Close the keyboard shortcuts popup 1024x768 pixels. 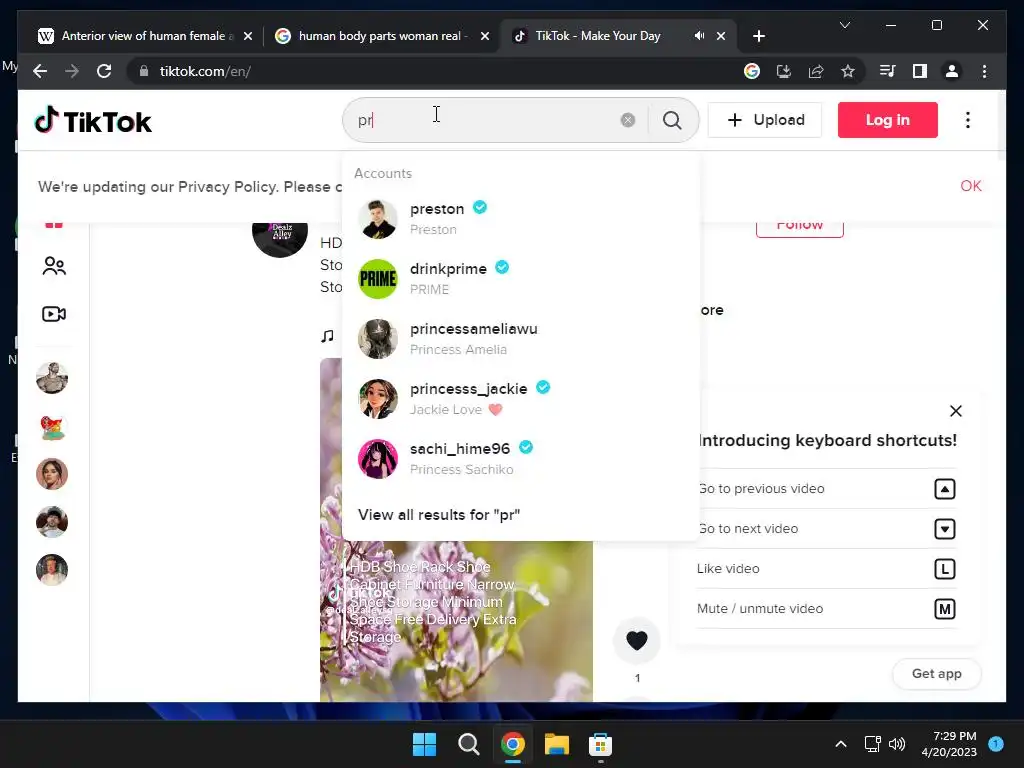(x=955, y=411)
